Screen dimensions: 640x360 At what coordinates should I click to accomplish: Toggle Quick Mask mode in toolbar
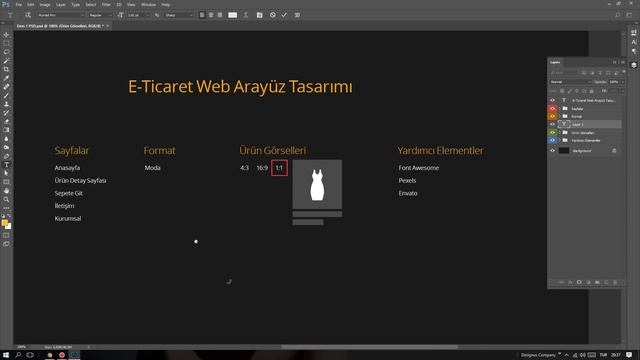coord(6,236)
